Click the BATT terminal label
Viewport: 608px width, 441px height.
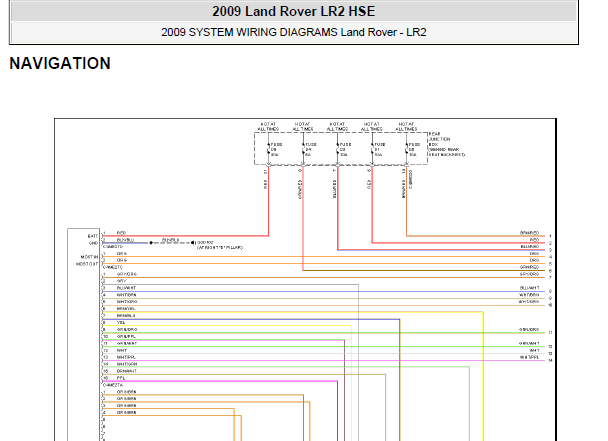[92, 236]
